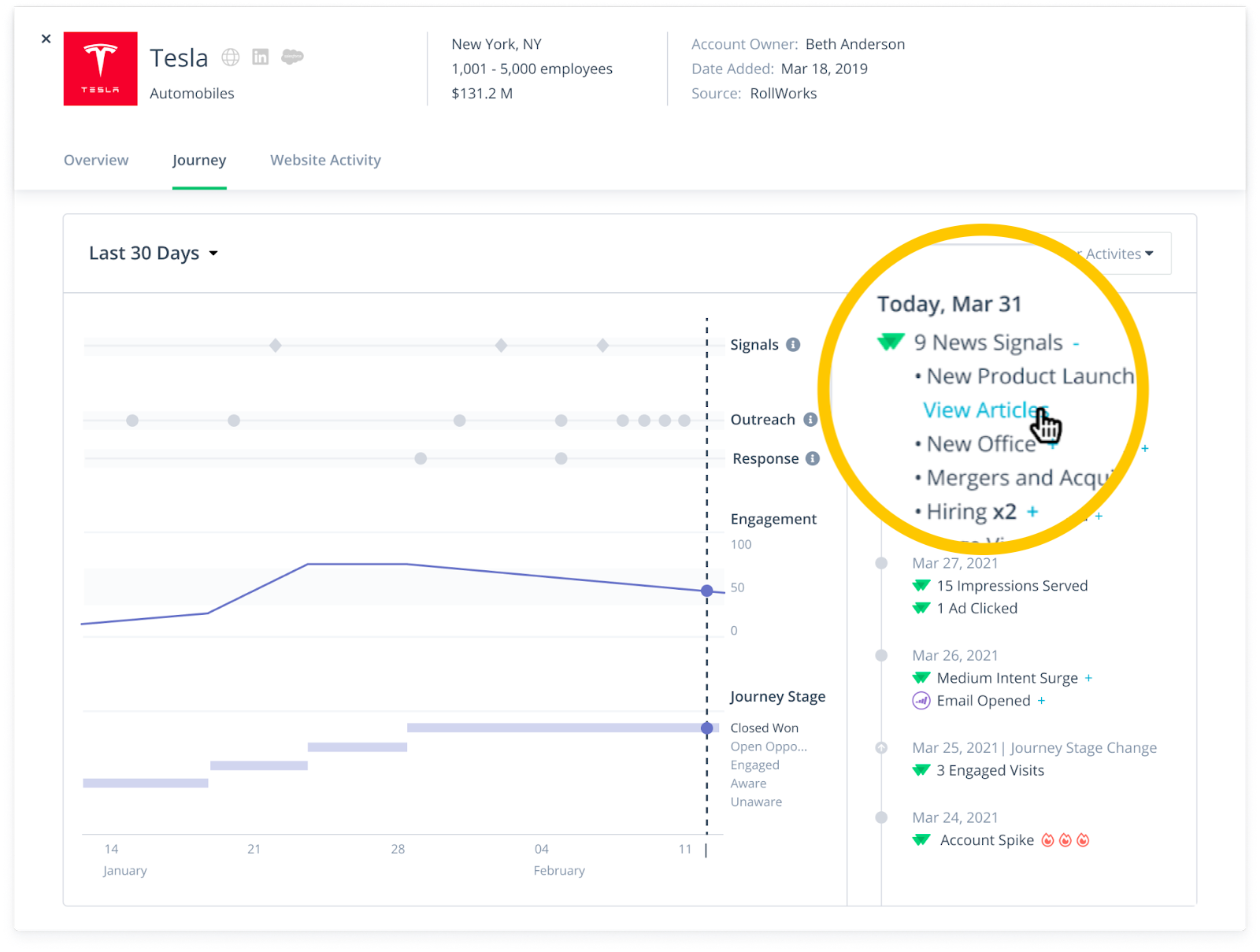Click the Response info icon
This screenshot has width=1260, height=952.
[x=813, y=458]
